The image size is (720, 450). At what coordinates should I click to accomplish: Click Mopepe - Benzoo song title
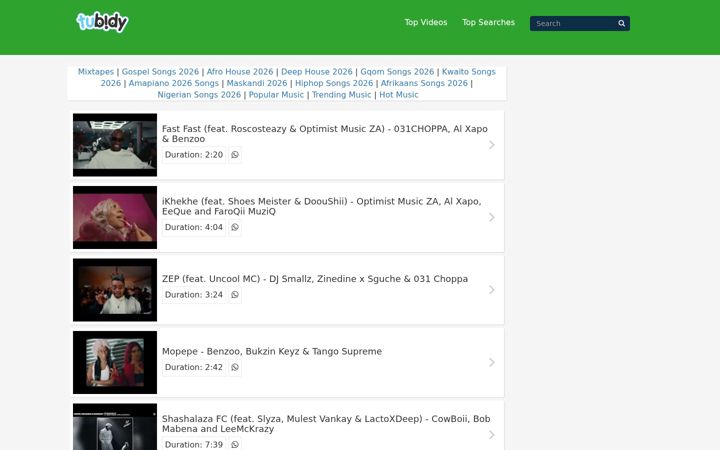tap(272, 351)
